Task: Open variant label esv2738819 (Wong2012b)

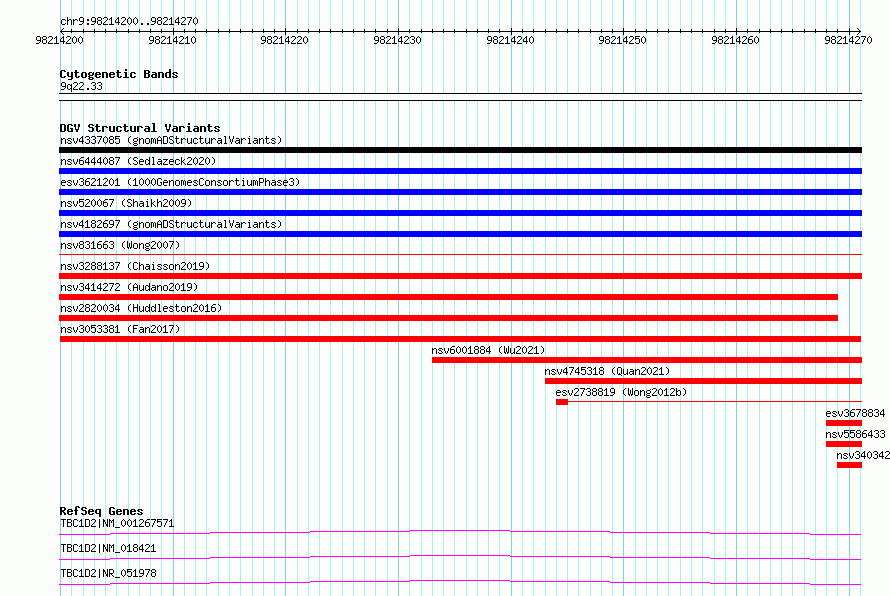Action: coord(621,392)
